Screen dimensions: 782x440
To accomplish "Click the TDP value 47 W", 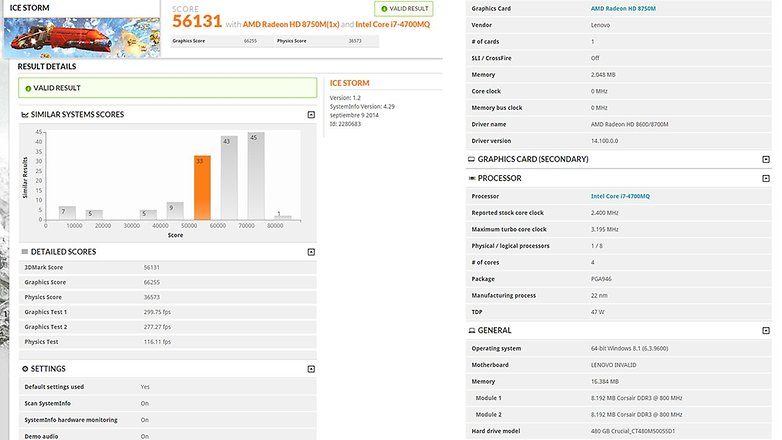I will coord(597,312).
